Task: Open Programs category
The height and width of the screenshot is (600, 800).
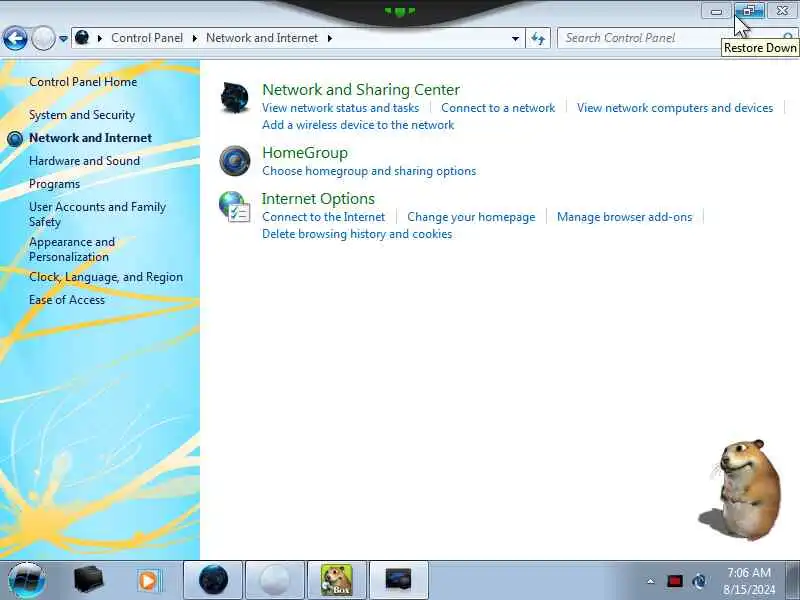Action: (54, 184)
